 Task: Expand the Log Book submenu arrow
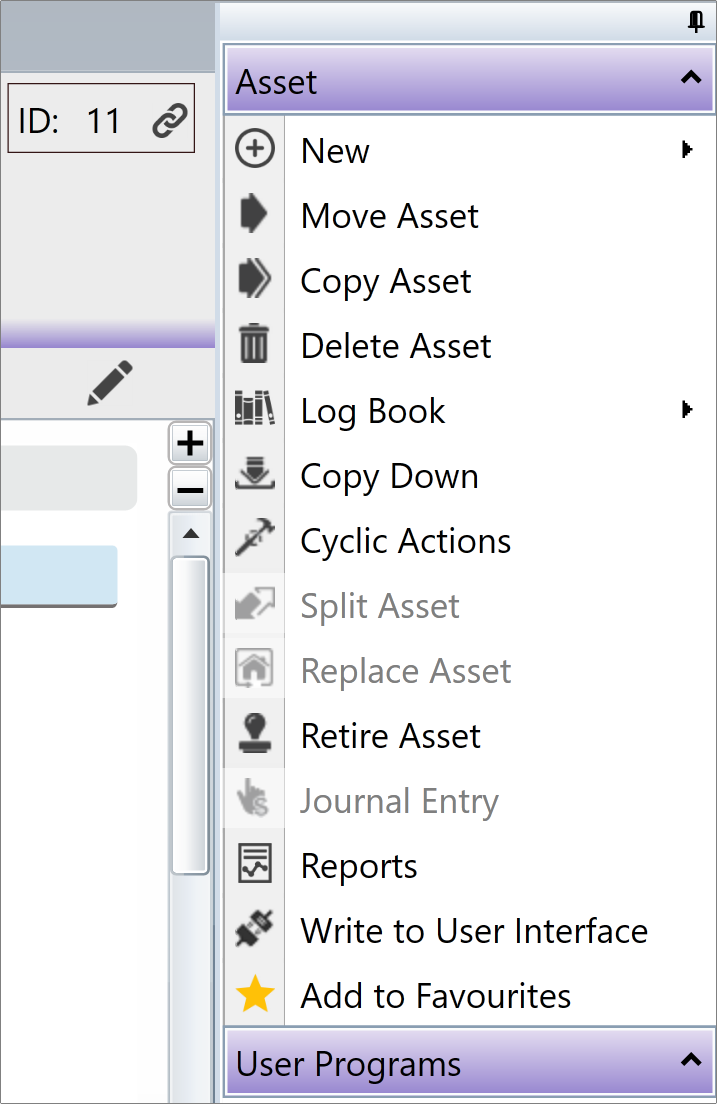[687, 409]
